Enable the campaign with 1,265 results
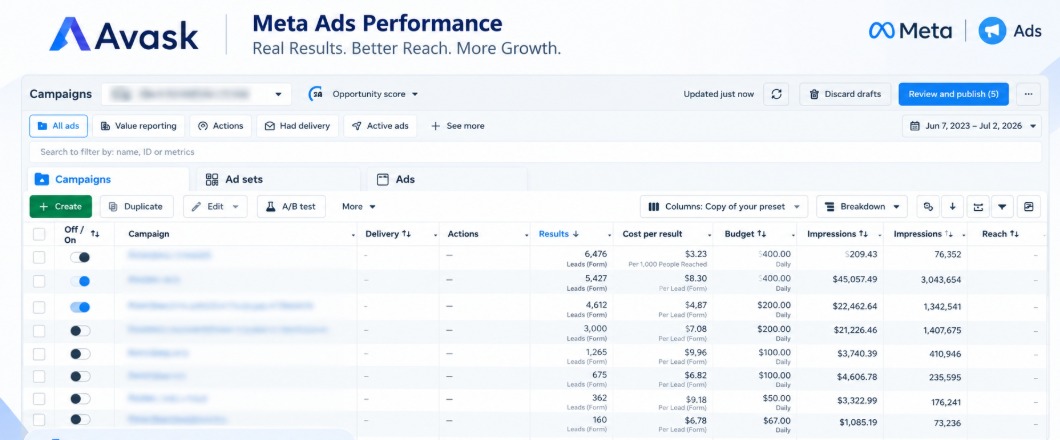 [80, 354]
